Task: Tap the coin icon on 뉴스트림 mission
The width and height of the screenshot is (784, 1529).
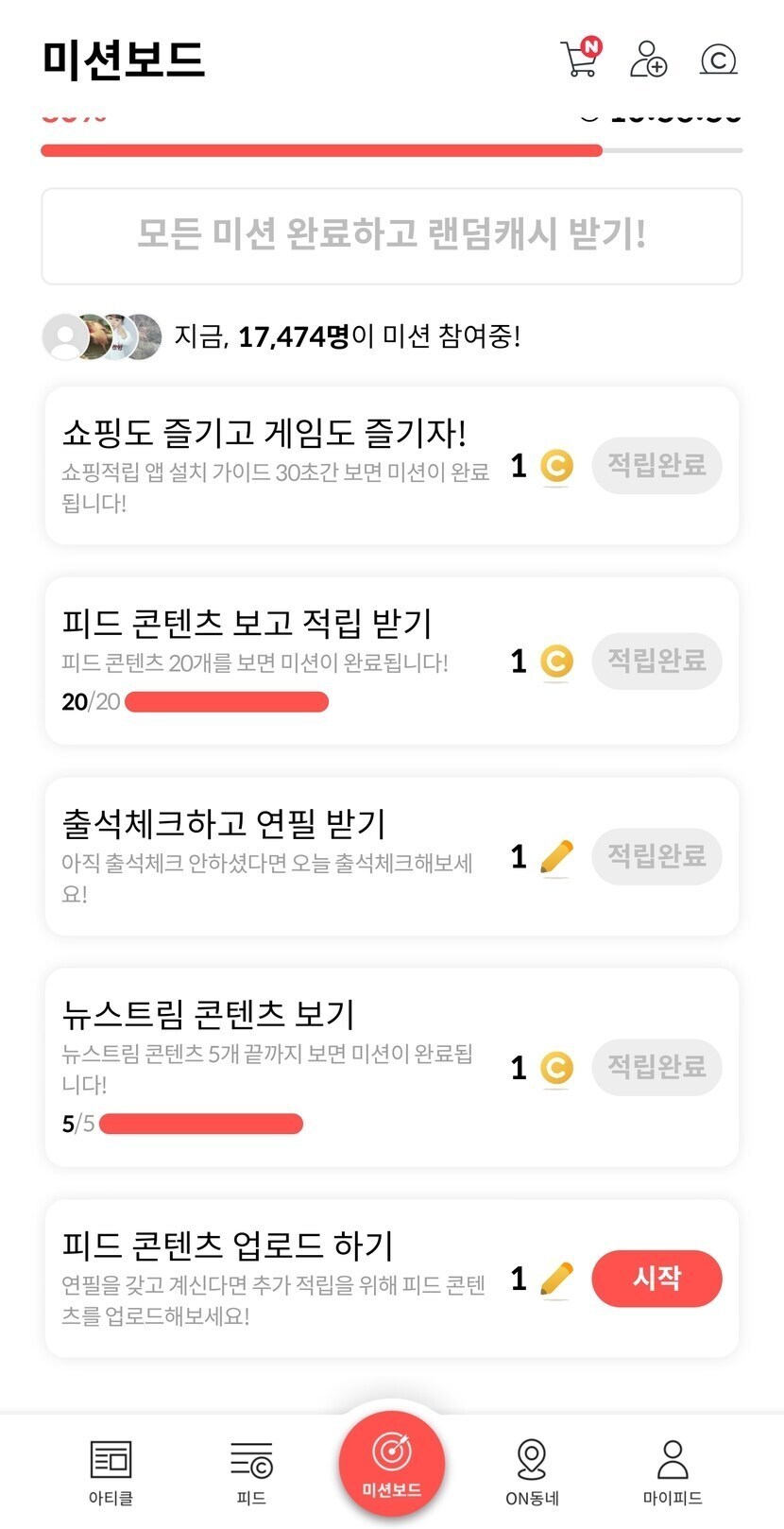Action: pos(556,1068)
